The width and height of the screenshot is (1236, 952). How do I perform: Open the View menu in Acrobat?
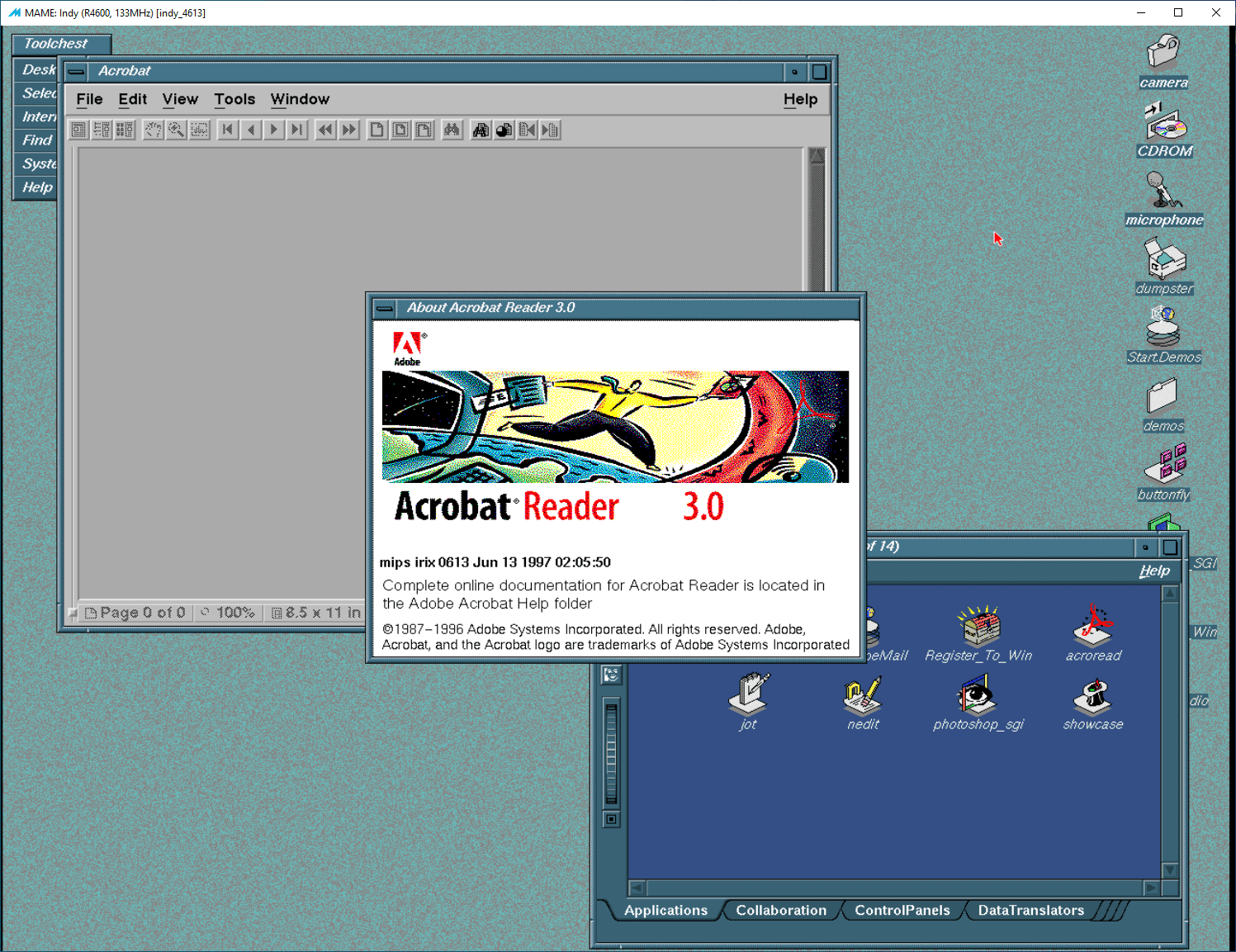(180, 99)
